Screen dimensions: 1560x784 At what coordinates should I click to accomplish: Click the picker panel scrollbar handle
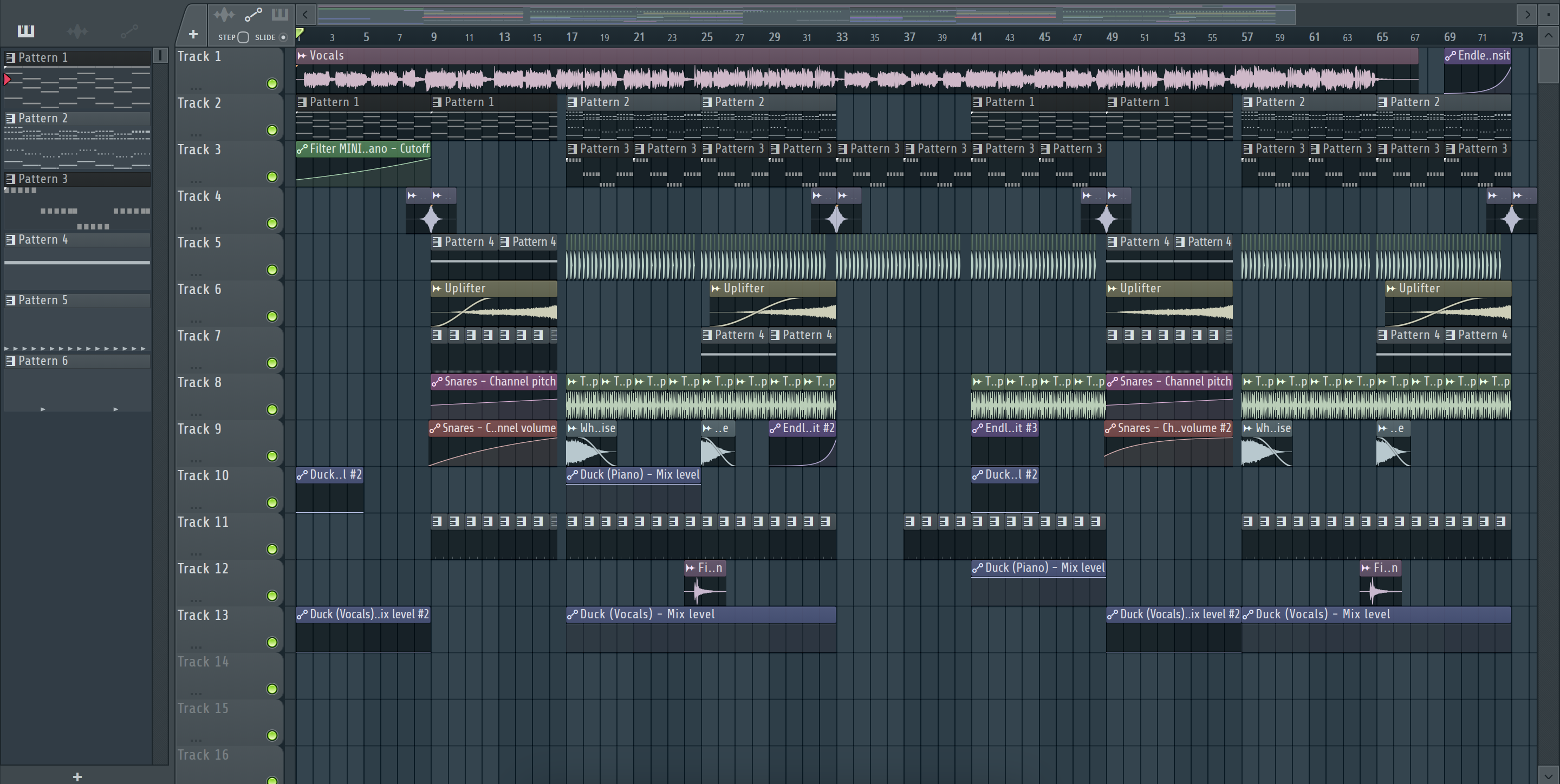160,56
